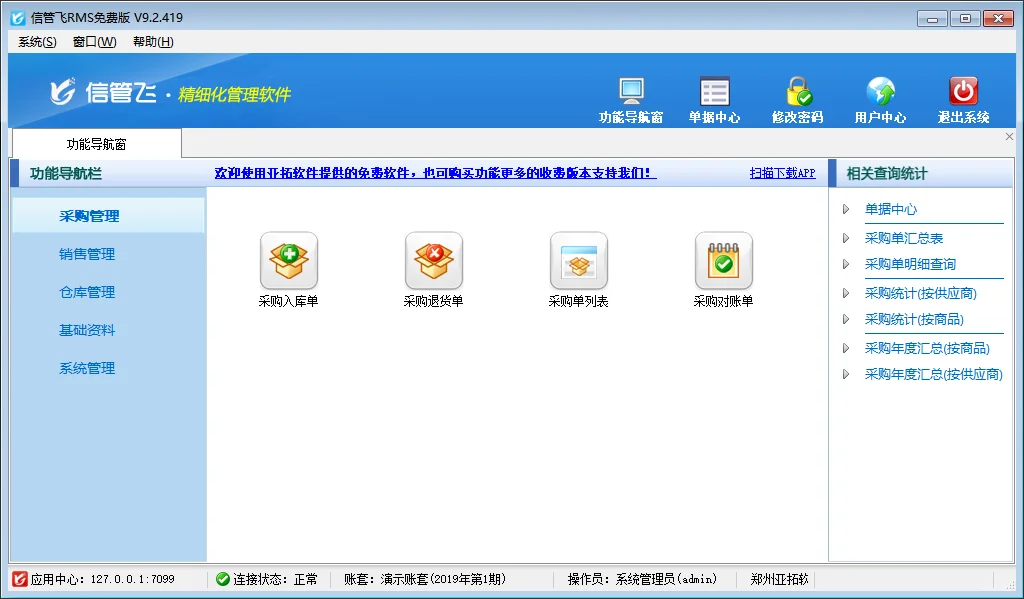Minimize the application window
Image resolution: width=1024 pixels, height=599 pixels.
coord(932,19)
